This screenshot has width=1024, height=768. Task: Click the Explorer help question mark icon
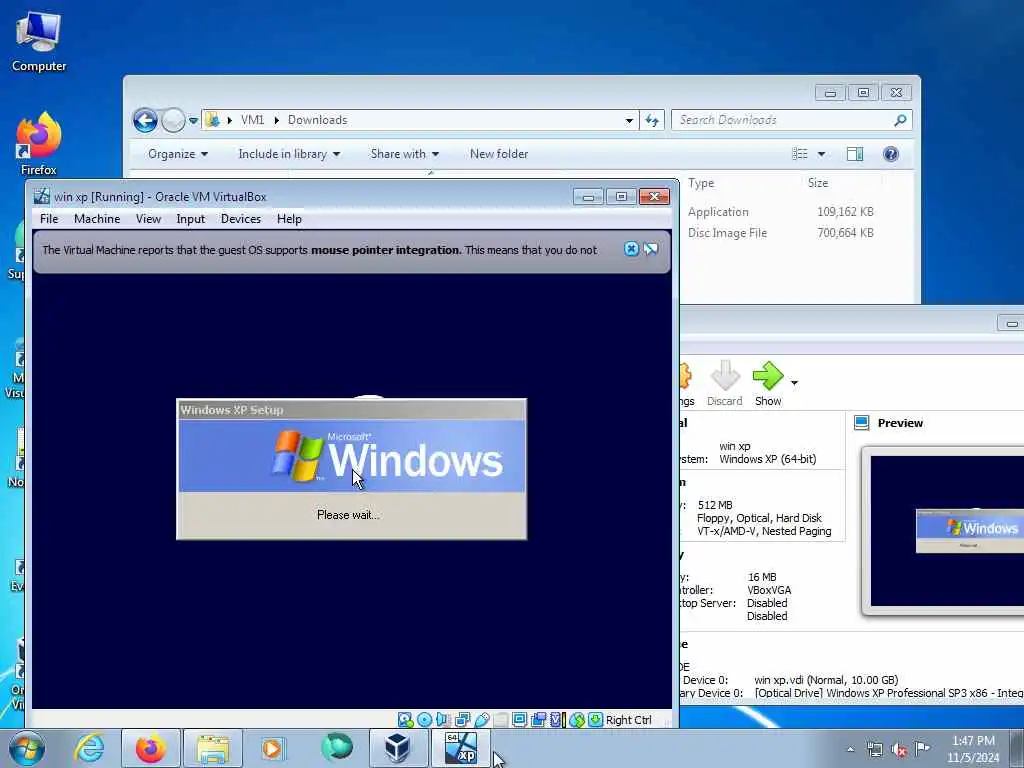[891, 154]
